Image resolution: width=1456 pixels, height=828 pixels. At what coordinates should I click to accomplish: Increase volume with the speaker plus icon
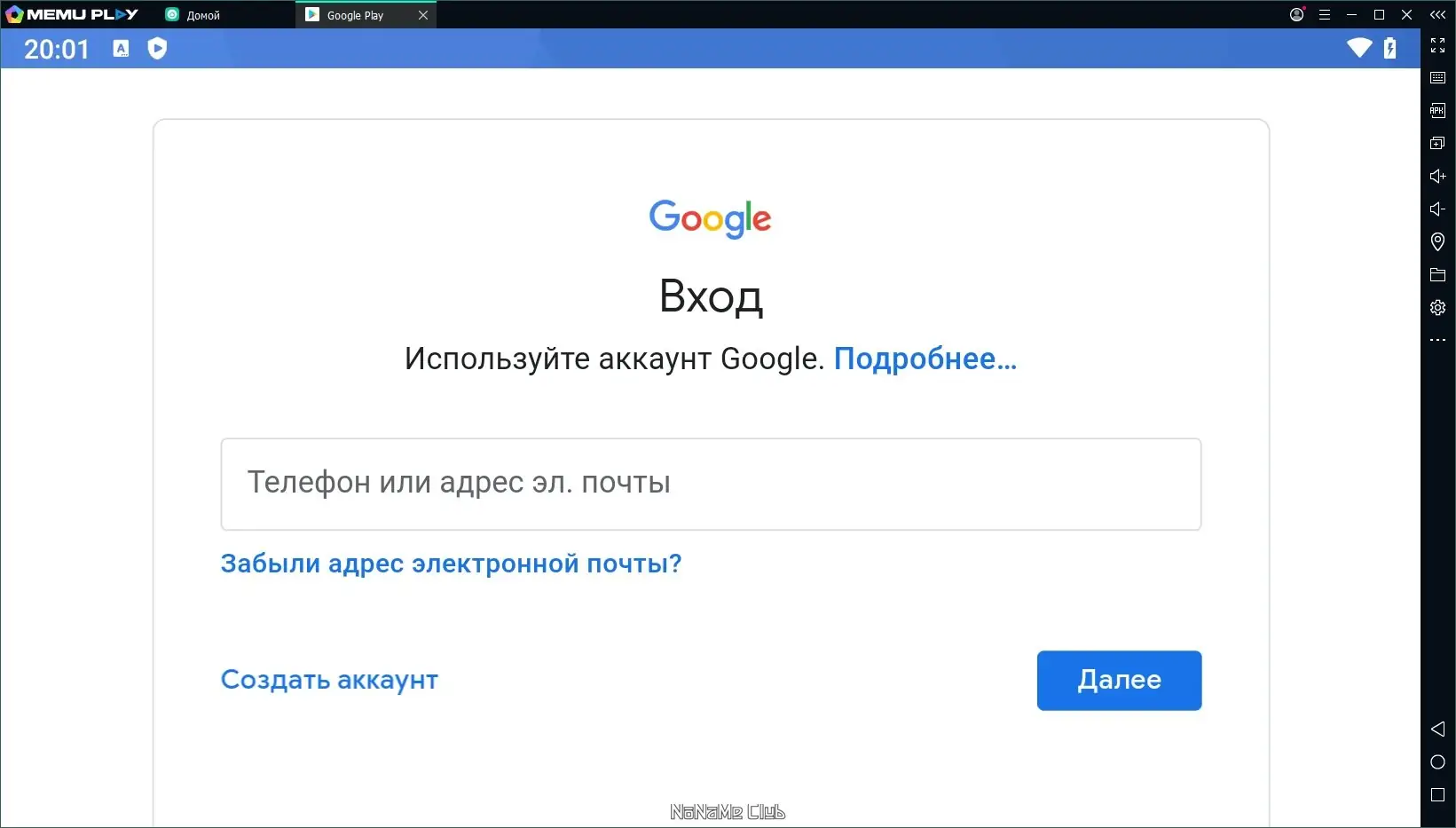click(1437, 177)
